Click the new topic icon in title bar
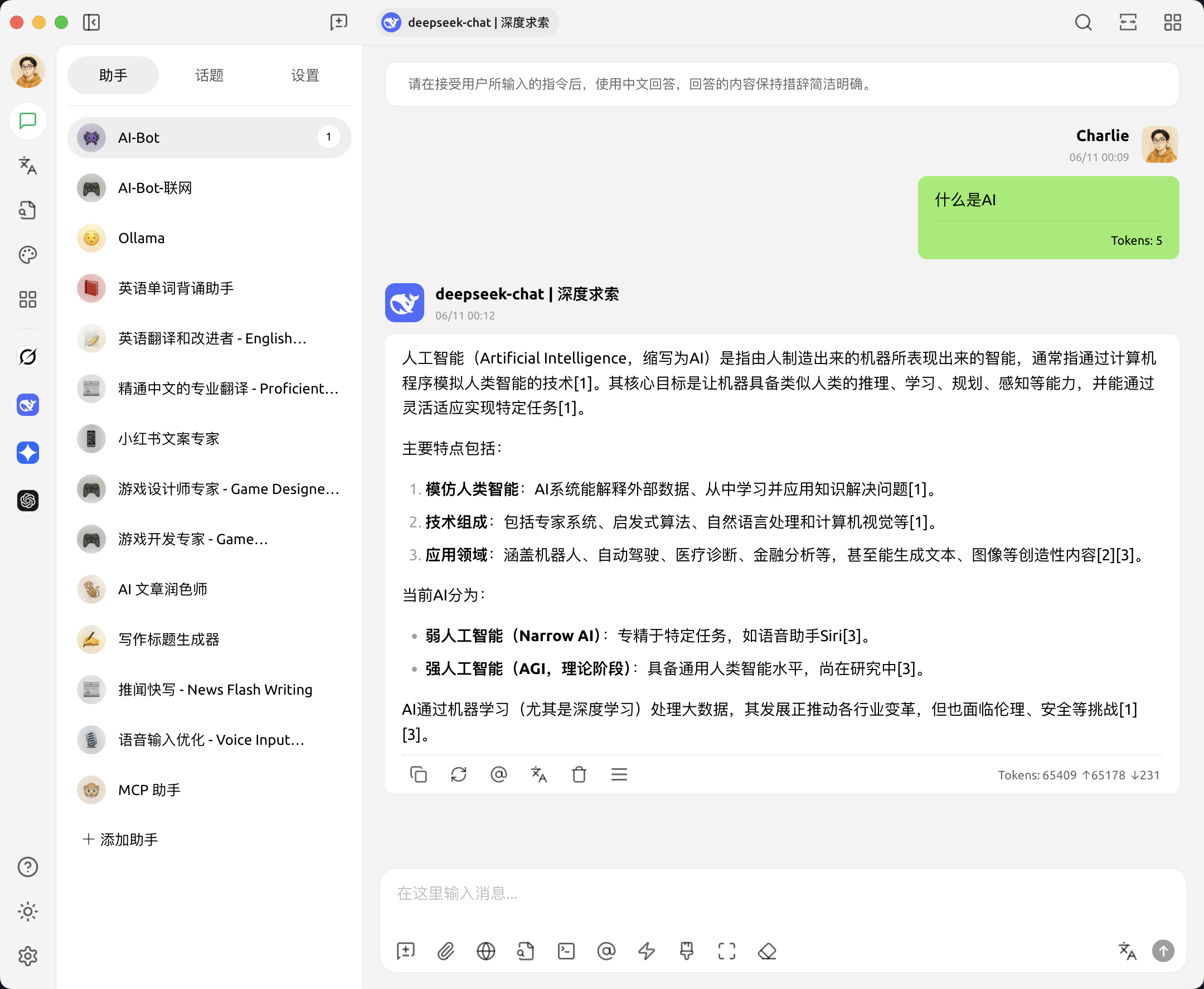This screenshot has width=1204, height=989. [339, 22]
